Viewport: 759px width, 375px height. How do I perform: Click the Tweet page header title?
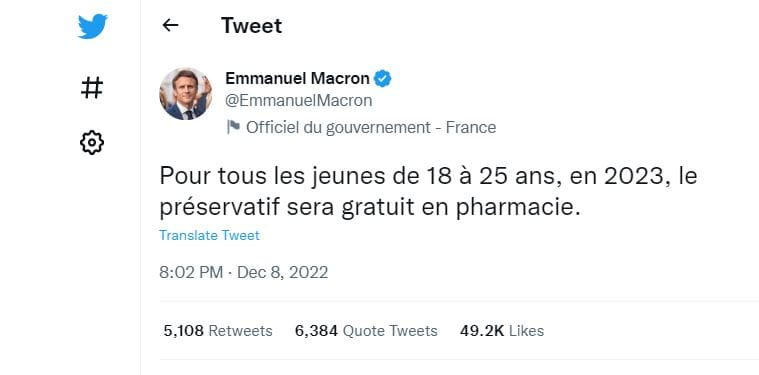click(252, 25)
